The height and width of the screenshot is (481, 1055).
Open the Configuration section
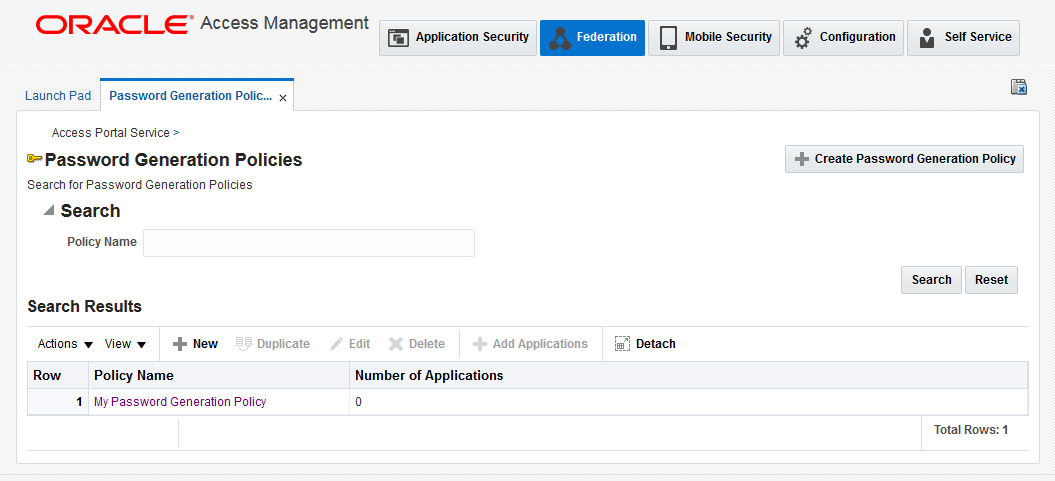point(843,38)
